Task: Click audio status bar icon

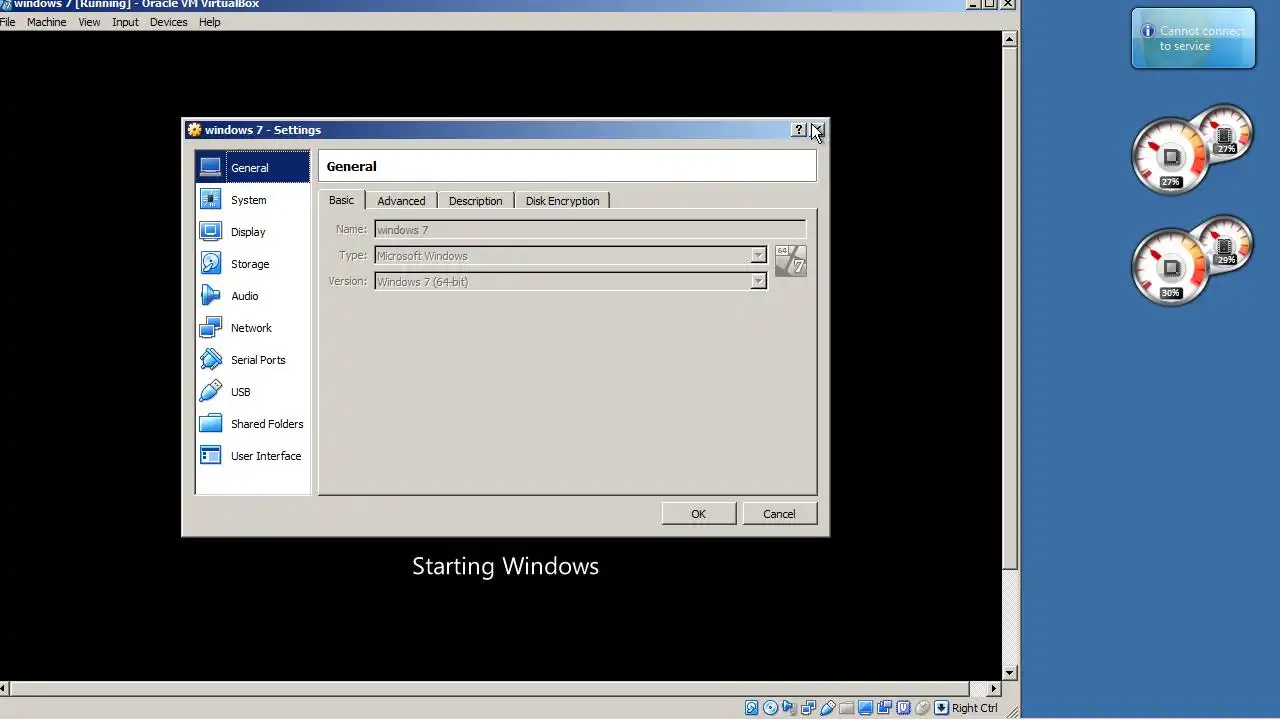Action: 789,708
